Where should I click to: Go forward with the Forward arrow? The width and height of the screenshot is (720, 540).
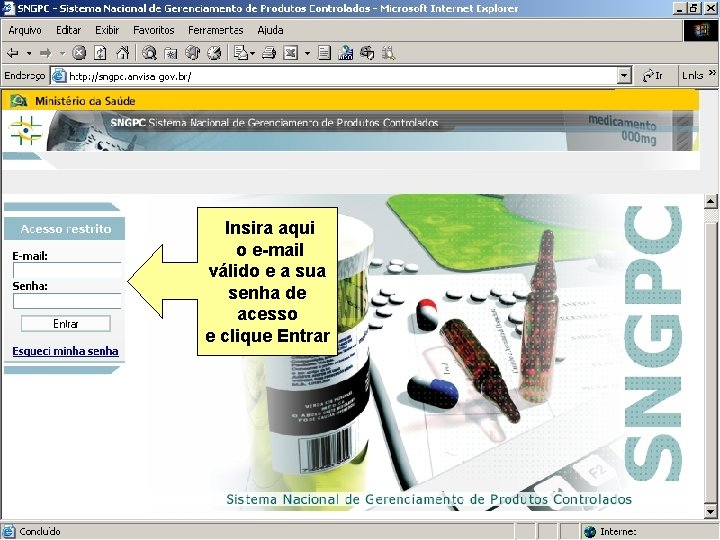pos(45,53)
